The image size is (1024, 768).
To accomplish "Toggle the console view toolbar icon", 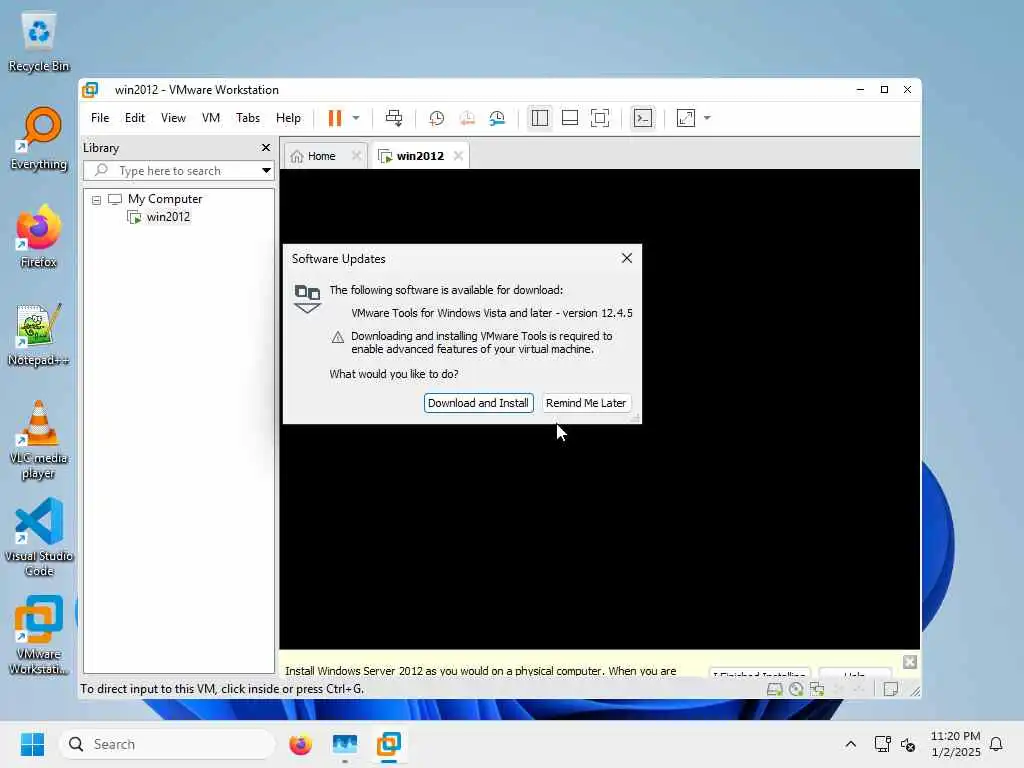I will [x=643, y=118].
